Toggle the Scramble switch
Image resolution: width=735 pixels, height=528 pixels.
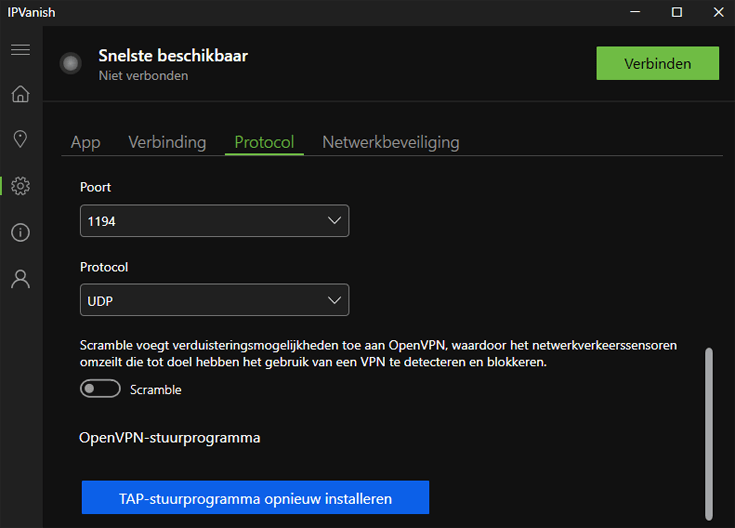click(100, 389)
